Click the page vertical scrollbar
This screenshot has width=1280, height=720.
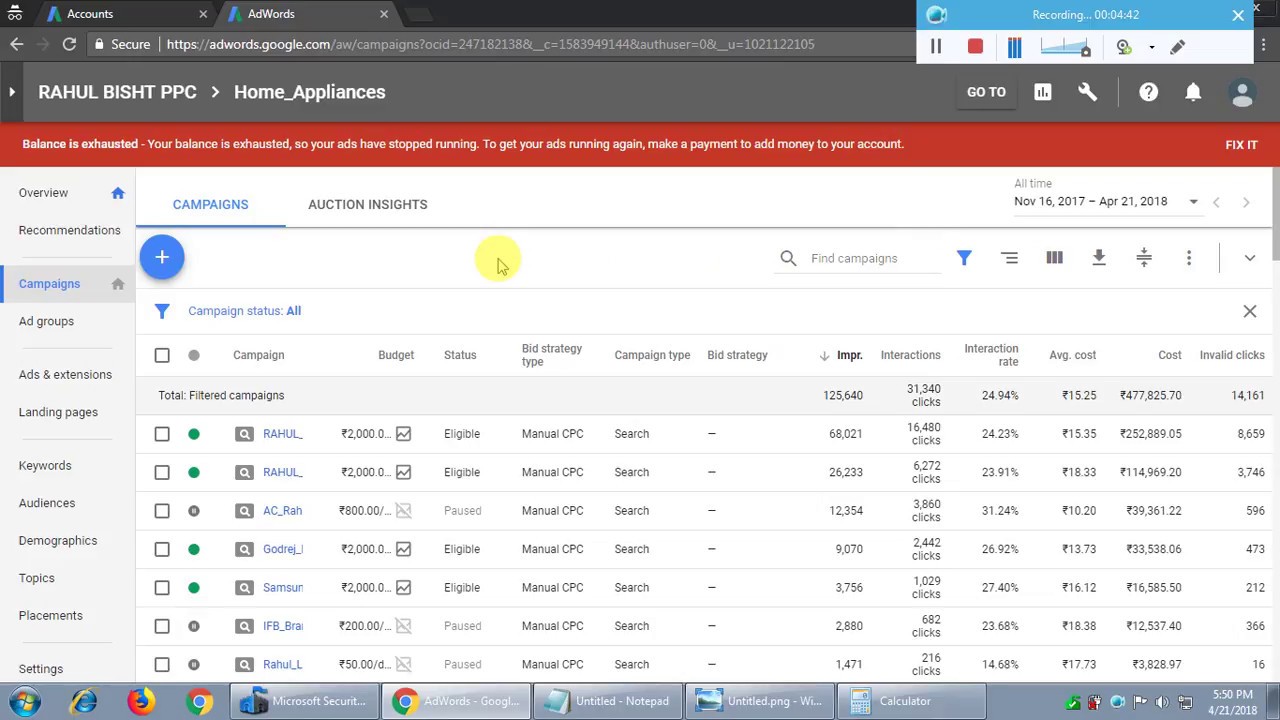point(1274,215)
